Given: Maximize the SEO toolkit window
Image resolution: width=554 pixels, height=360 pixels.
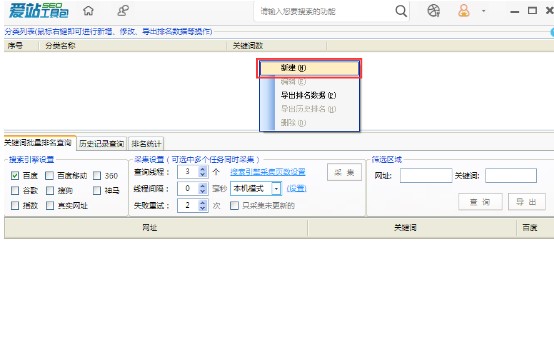Looking at the screenshot, I should (x=532, y=11).
